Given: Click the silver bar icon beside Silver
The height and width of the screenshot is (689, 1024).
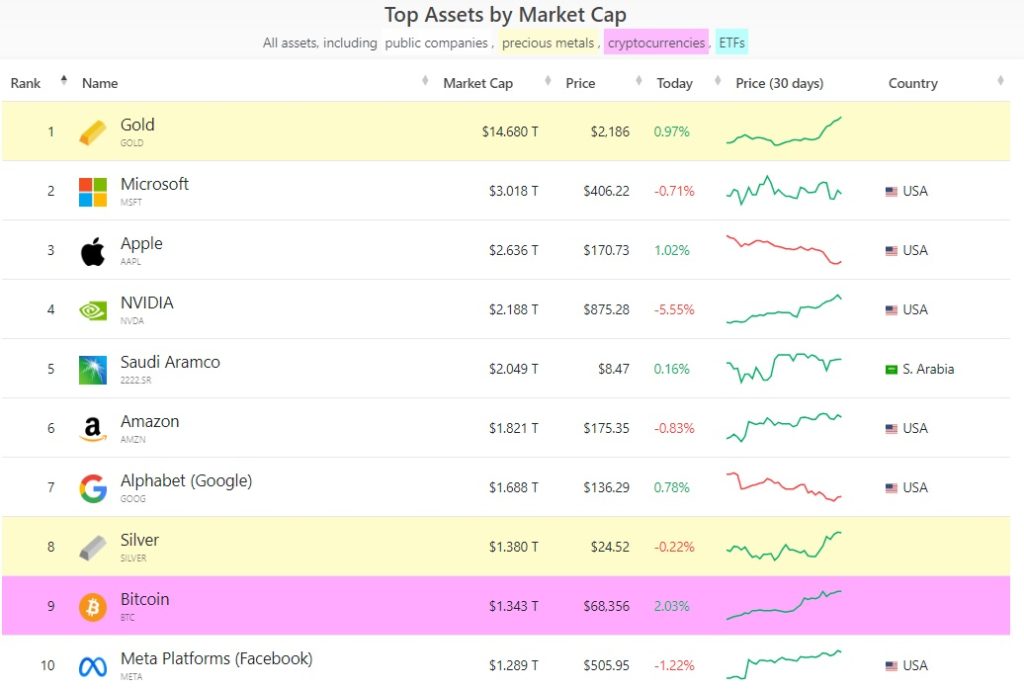Looking at the screenshot, I should [92, 546].
